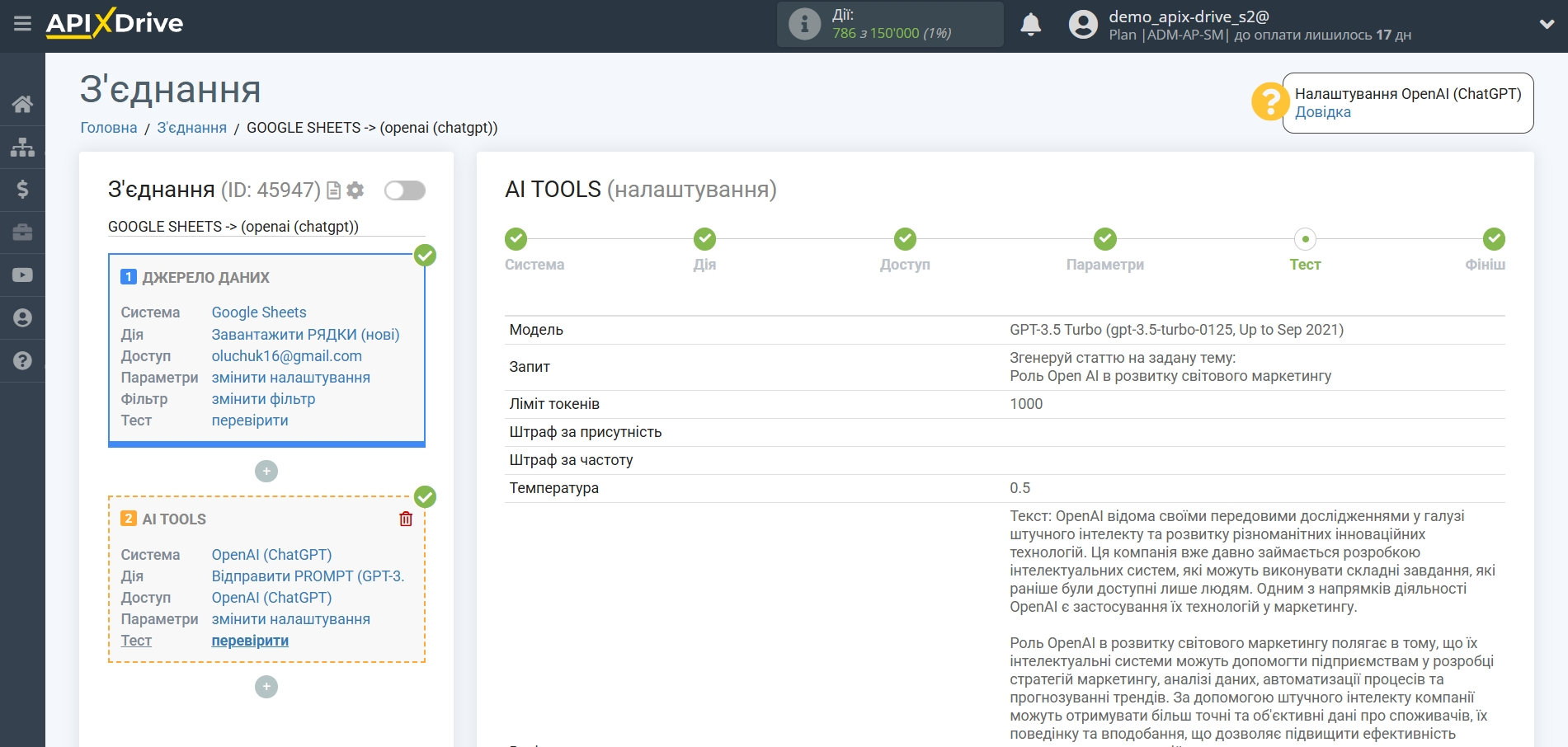Image resolution: width=1568 pixels, height=747 pixels.
Task: Open the hamburger menu
Action: pyautogui.click(x=22, y=23)
